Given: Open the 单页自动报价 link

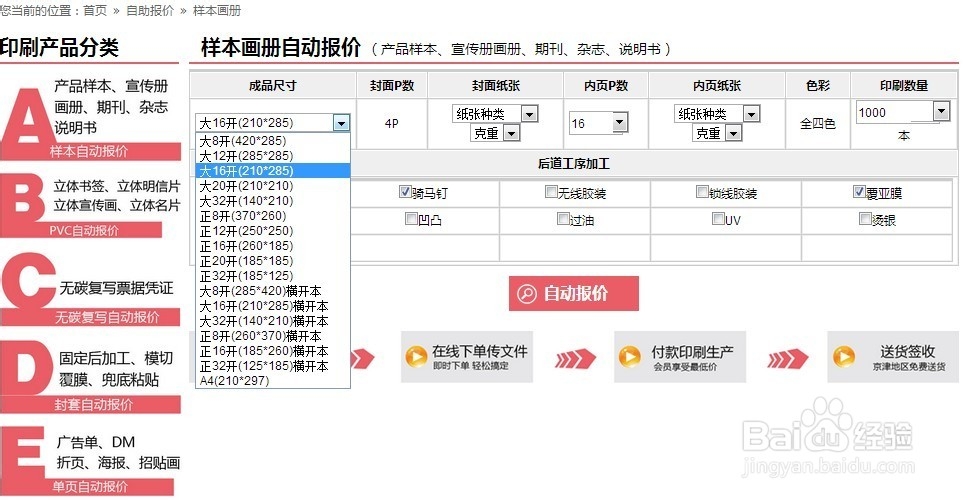Looking at the screenshot, I should [89, 486].
